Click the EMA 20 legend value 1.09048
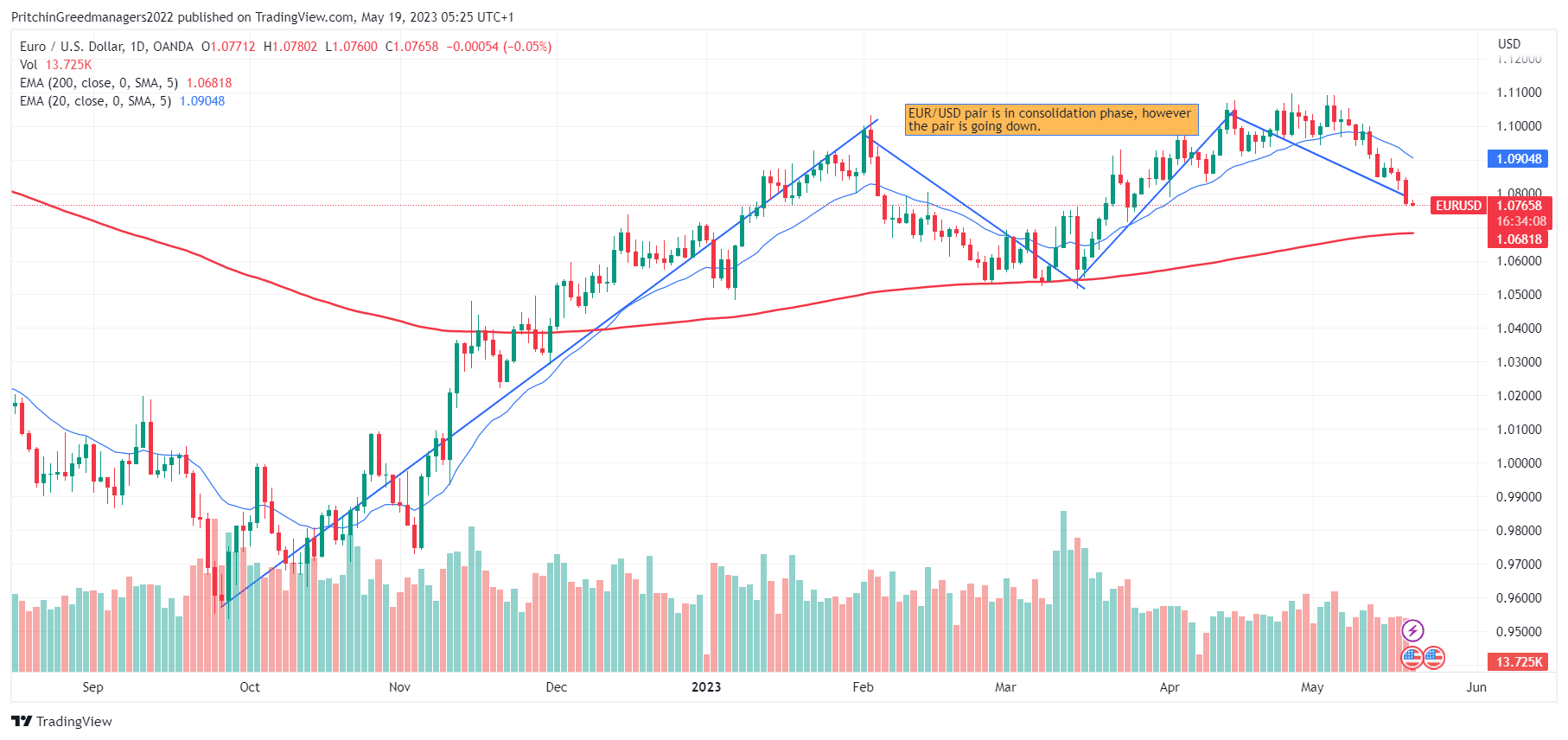The height and width of the screenshot is (740, 1568). (x=202, y=101)
